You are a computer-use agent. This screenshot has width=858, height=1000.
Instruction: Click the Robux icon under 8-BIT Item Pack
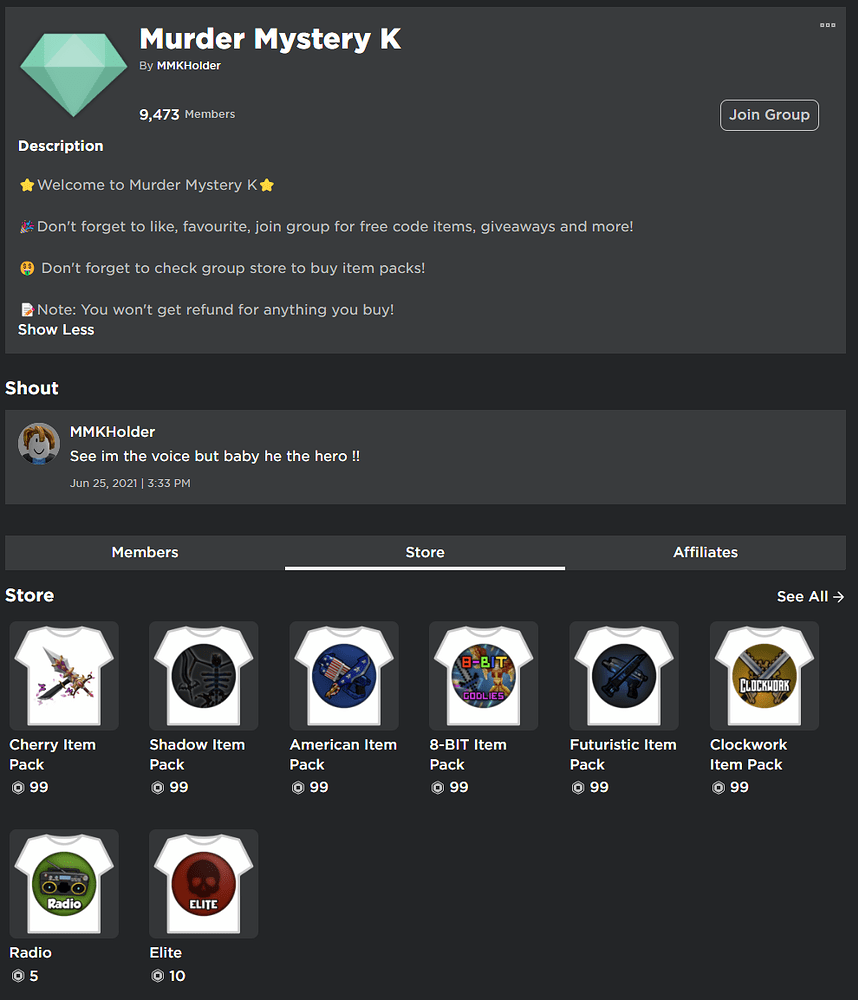[x=437, y=787]
